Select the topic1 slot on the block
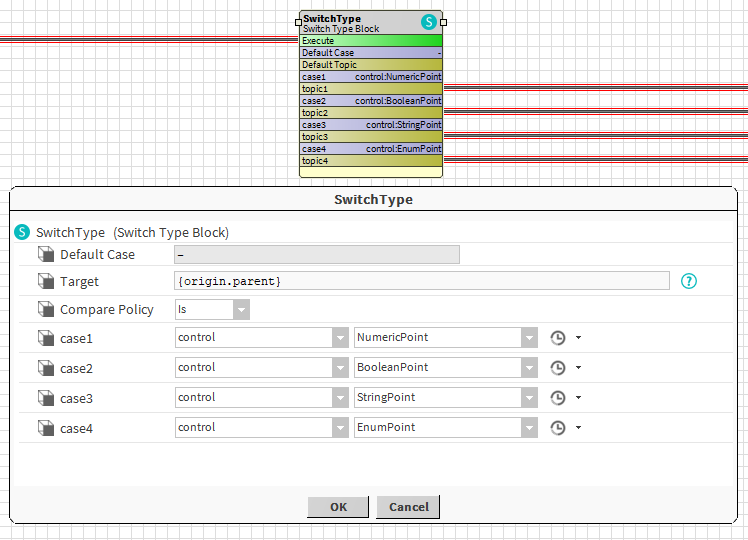The image size is (748, 540). [x=370, y=89]
